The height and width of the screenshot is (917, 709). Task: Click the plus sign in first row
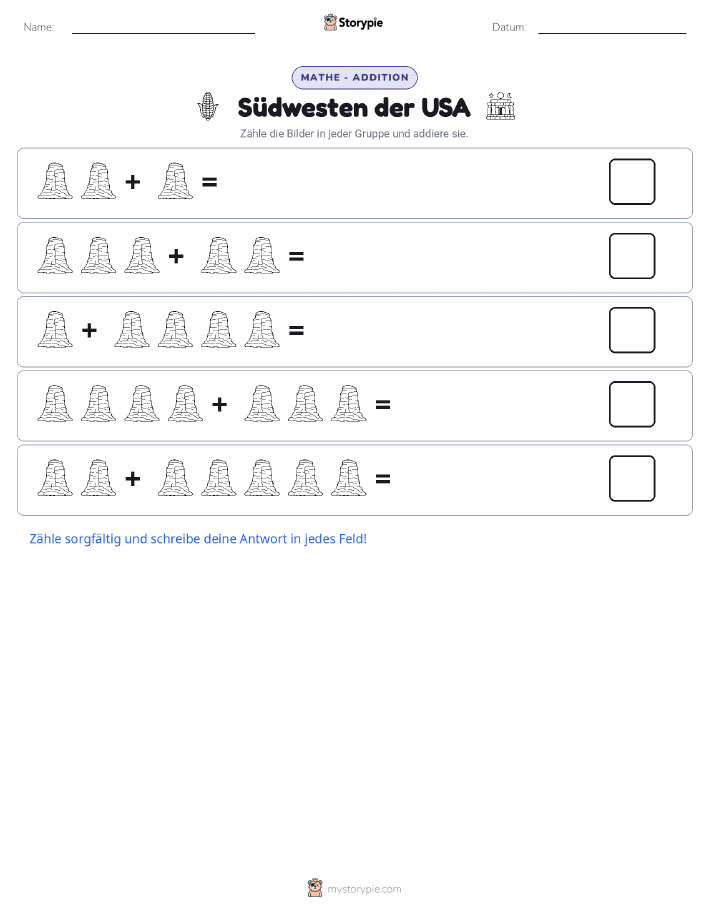click(x=133, y=182)
